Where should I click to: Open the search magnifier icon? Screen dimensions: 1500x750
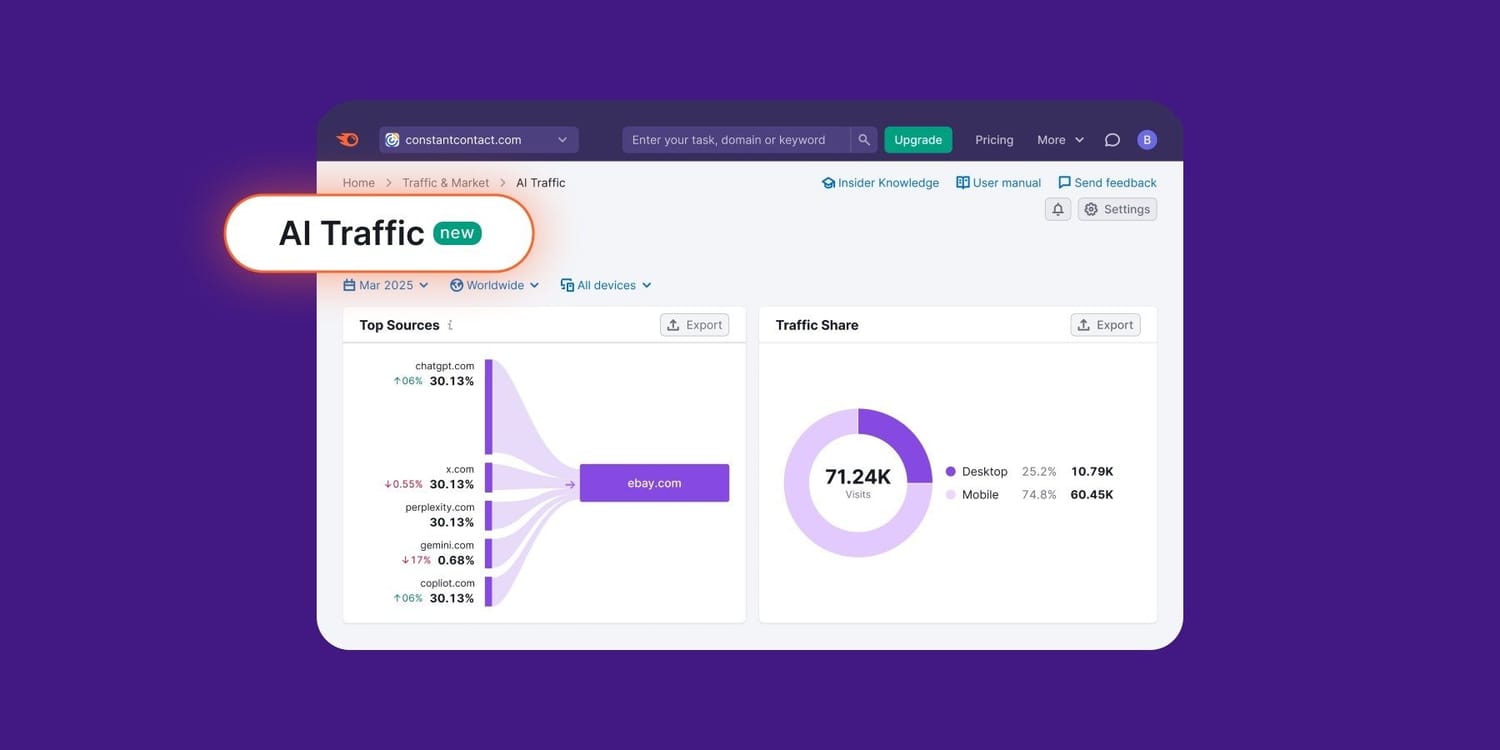(863, 139)
